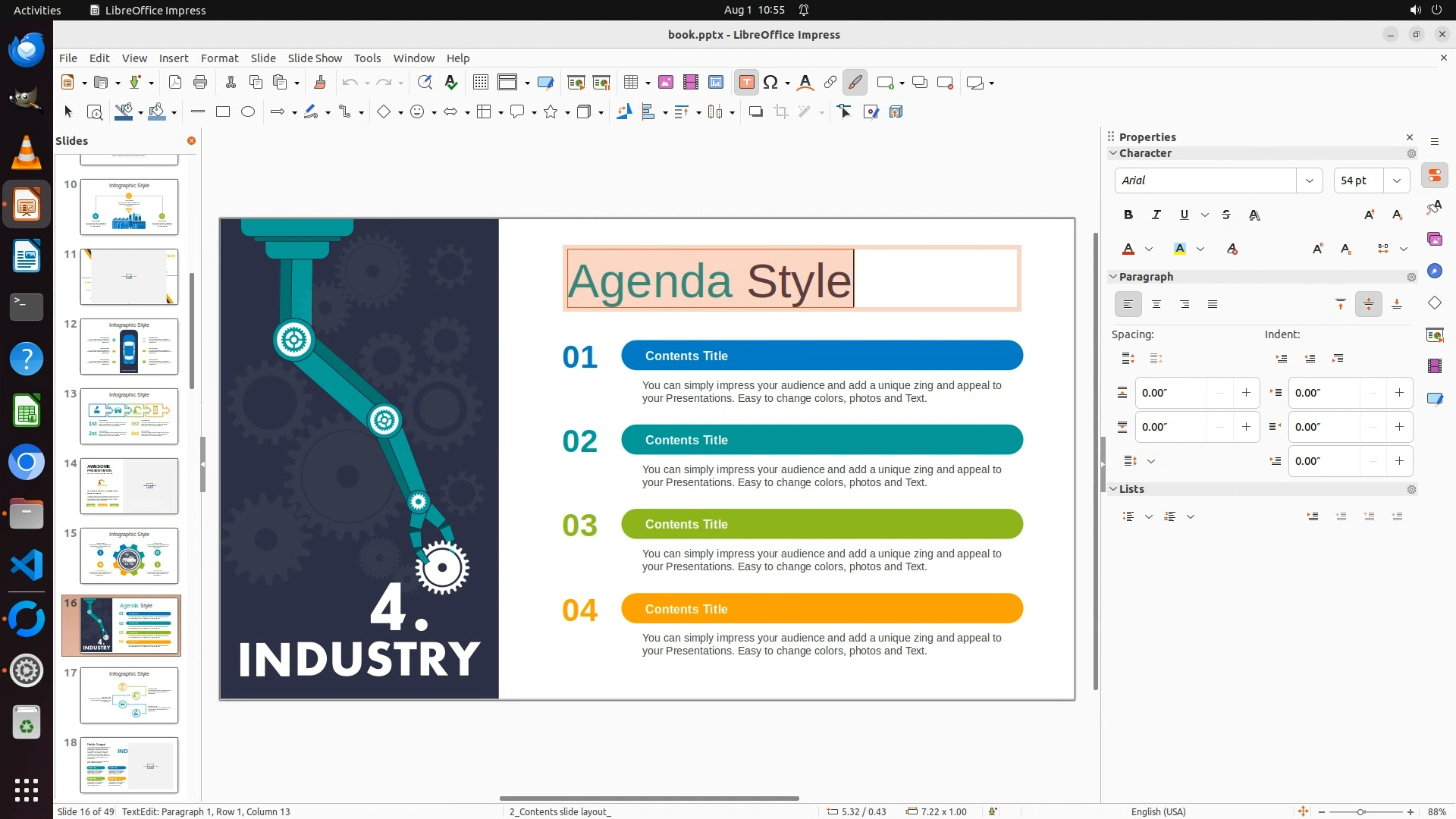Select the Rectangle shape tool
This screenshot has height=819, width=1456.
click(222, 112)
